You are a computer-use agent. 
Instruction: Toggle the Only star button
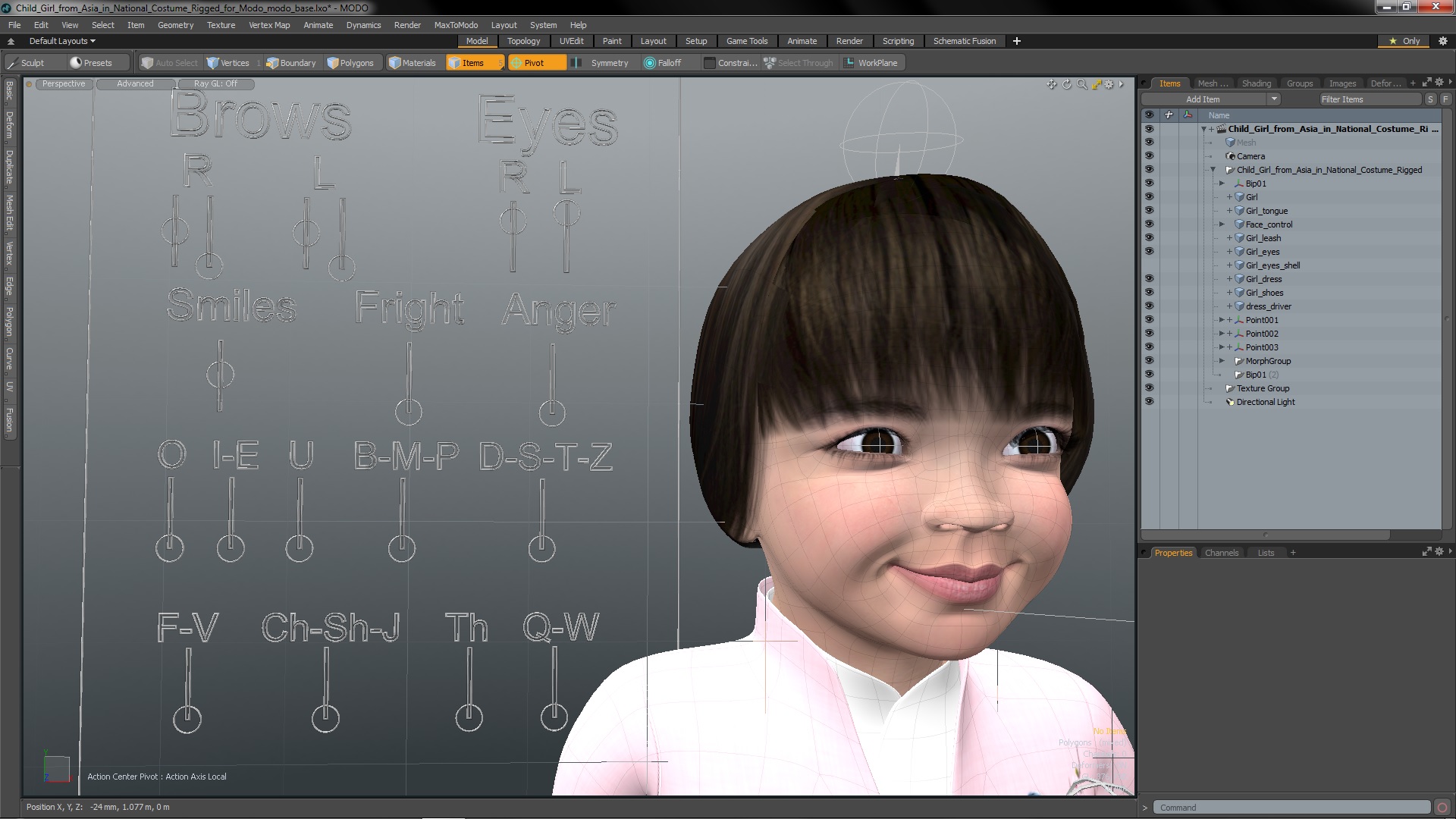click(x=1405, y=41)
